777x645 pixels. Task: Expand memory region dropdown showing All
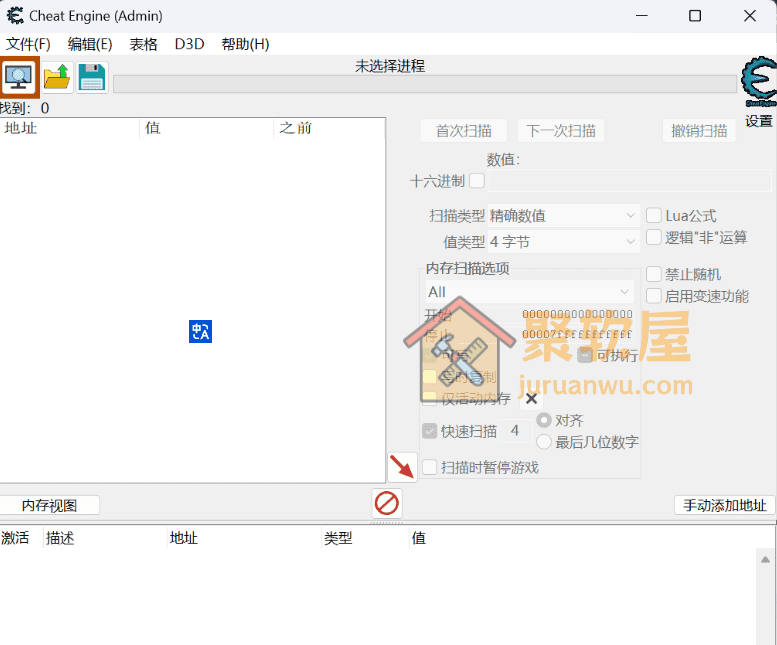coord(529,292)
